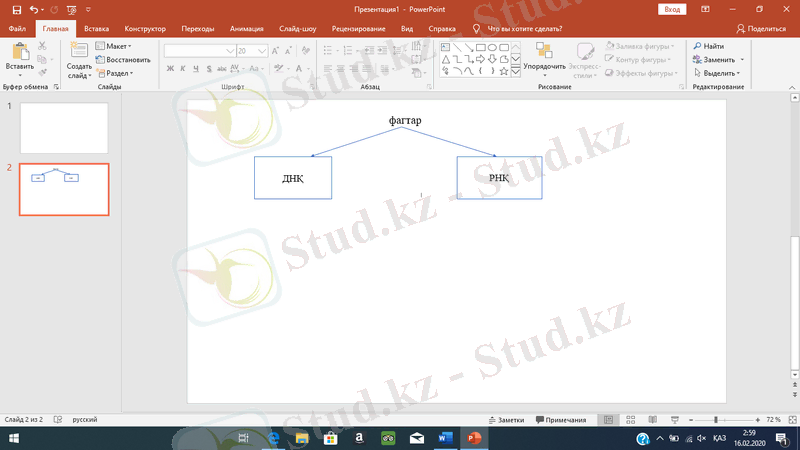800x450 pixels.
Task: Click the zoom out minus button
Action: point(691,419)
